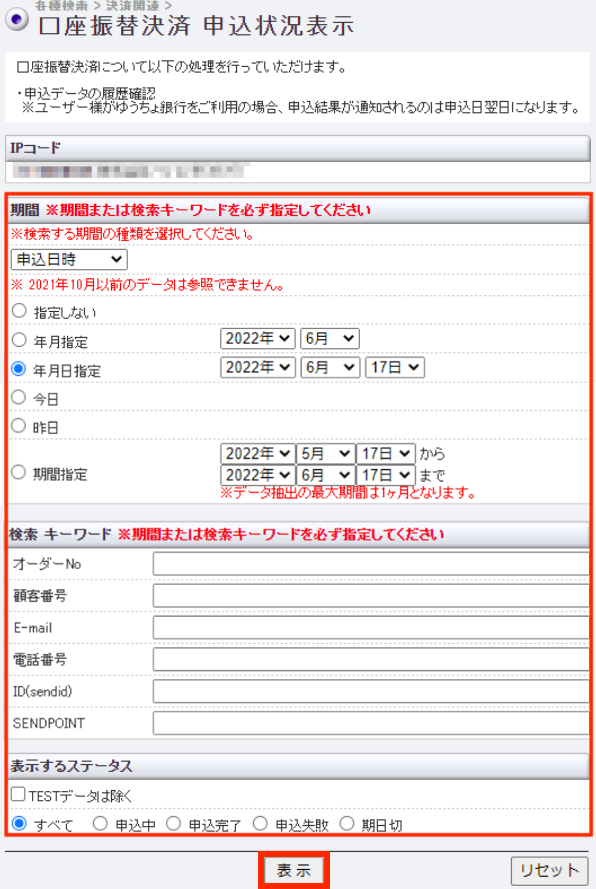Open the year dropdown in 年月指定 row
This screenshot has width=596, height=889.
pyautogui.click(x=258, y=338)
